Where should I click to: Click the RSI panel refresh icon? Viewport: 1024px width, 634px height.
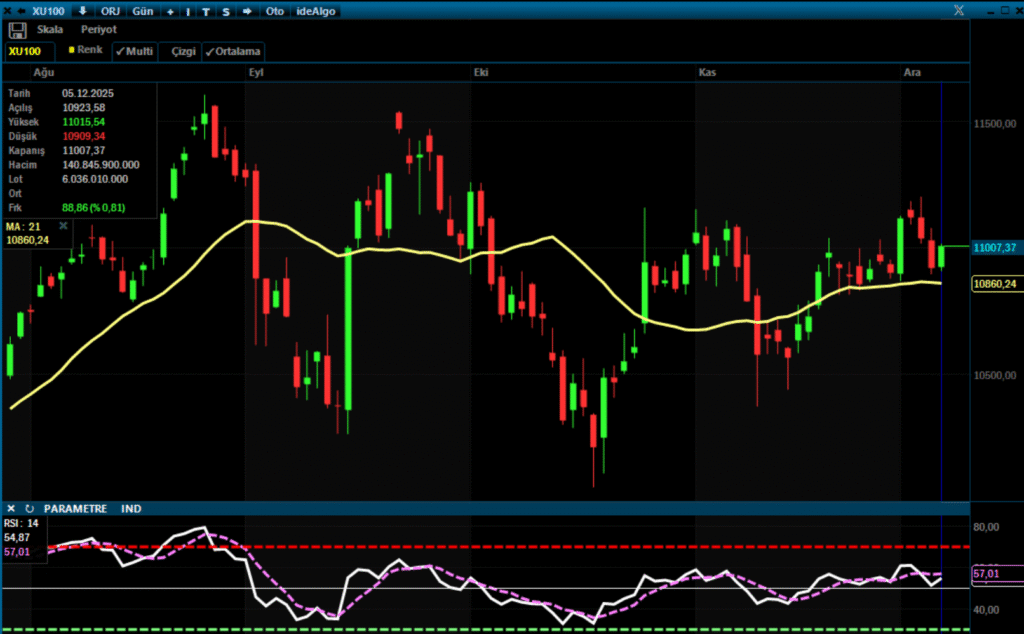pos(29,509)
